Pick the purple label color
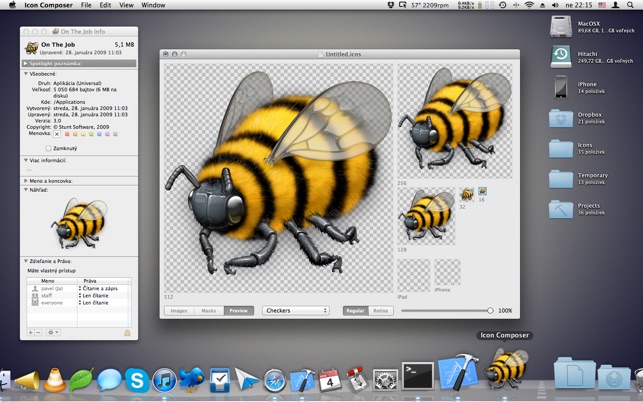643x402 pixels. (x=107, y=134)
